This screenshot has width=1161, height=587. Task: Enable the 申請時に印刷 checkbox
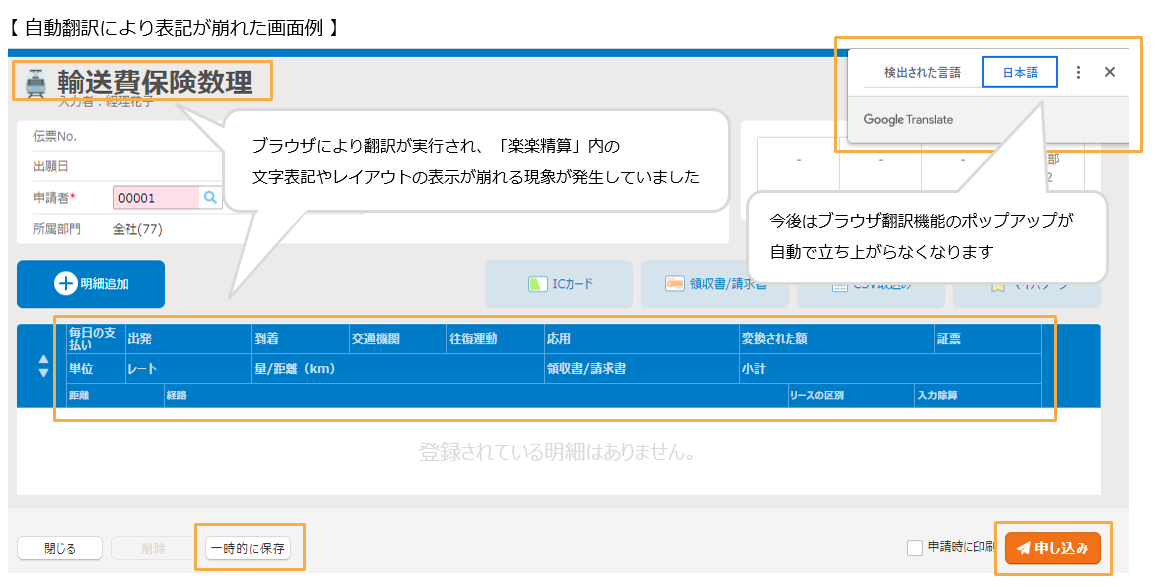914,547
